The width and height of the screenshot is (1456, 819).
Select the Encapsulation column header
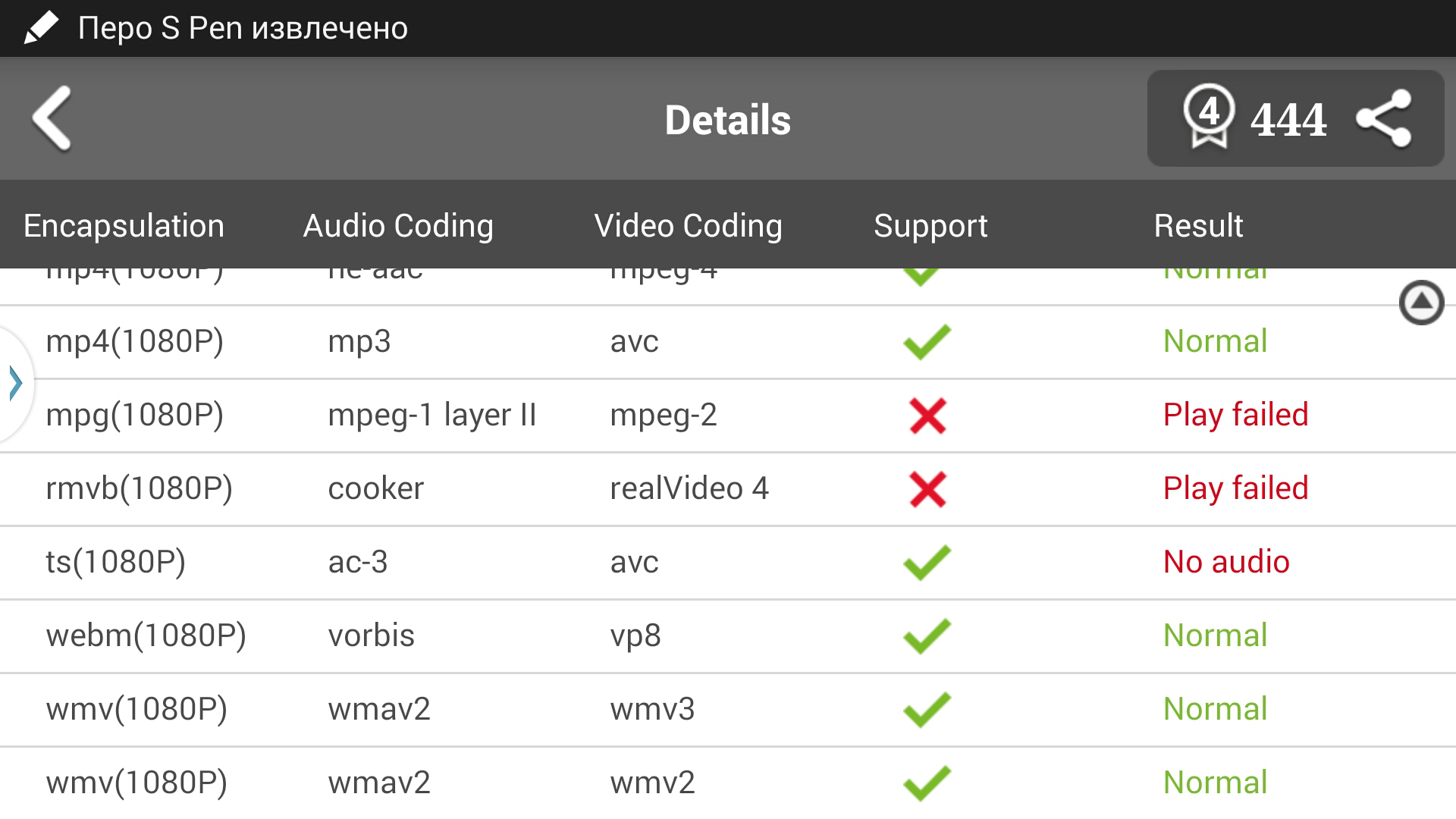point(124,226)
